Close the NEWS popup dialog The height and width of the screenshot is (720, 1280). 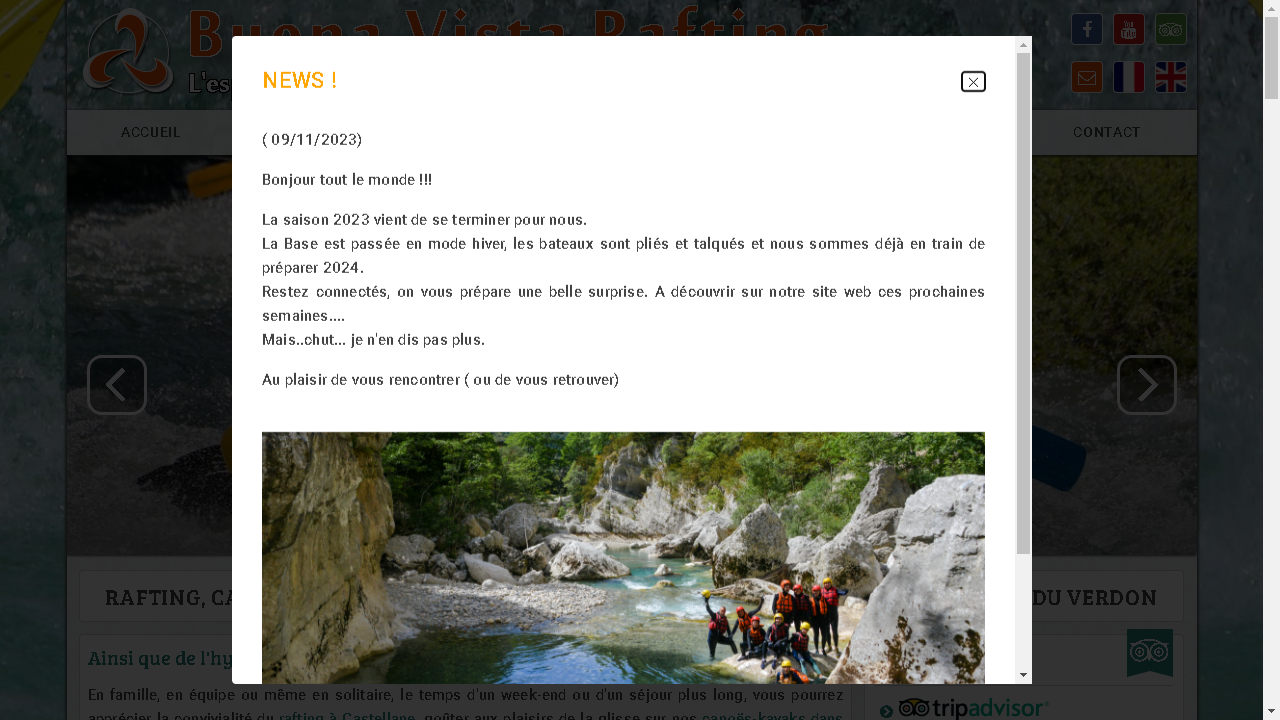point(973,82)
